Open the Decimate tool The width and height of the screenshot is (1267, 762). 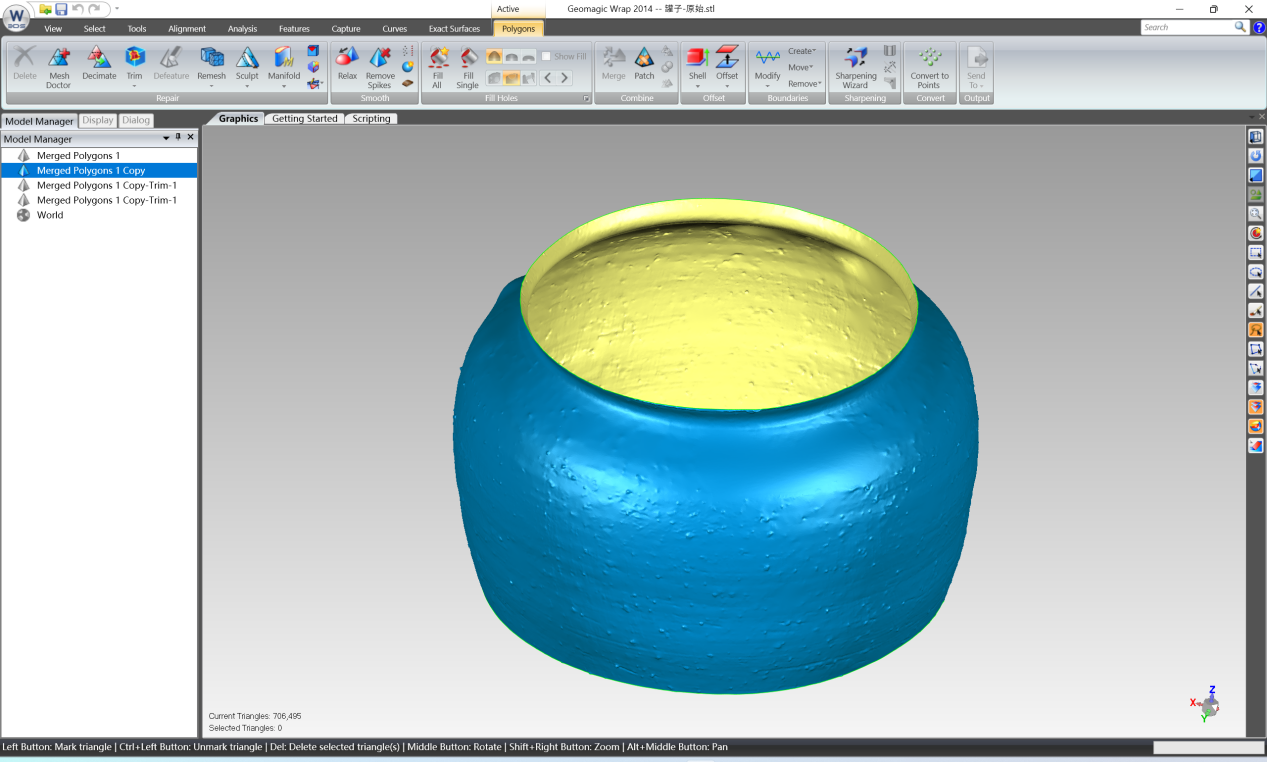click(x=99, y=66)
